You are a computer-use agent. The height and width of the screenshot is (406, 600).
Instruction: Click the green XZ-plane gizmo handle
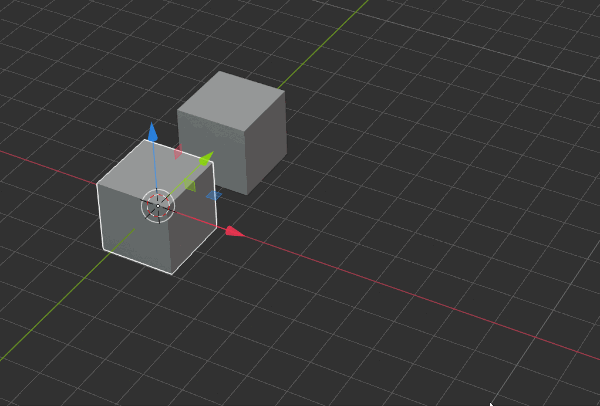tap(190, 185)
